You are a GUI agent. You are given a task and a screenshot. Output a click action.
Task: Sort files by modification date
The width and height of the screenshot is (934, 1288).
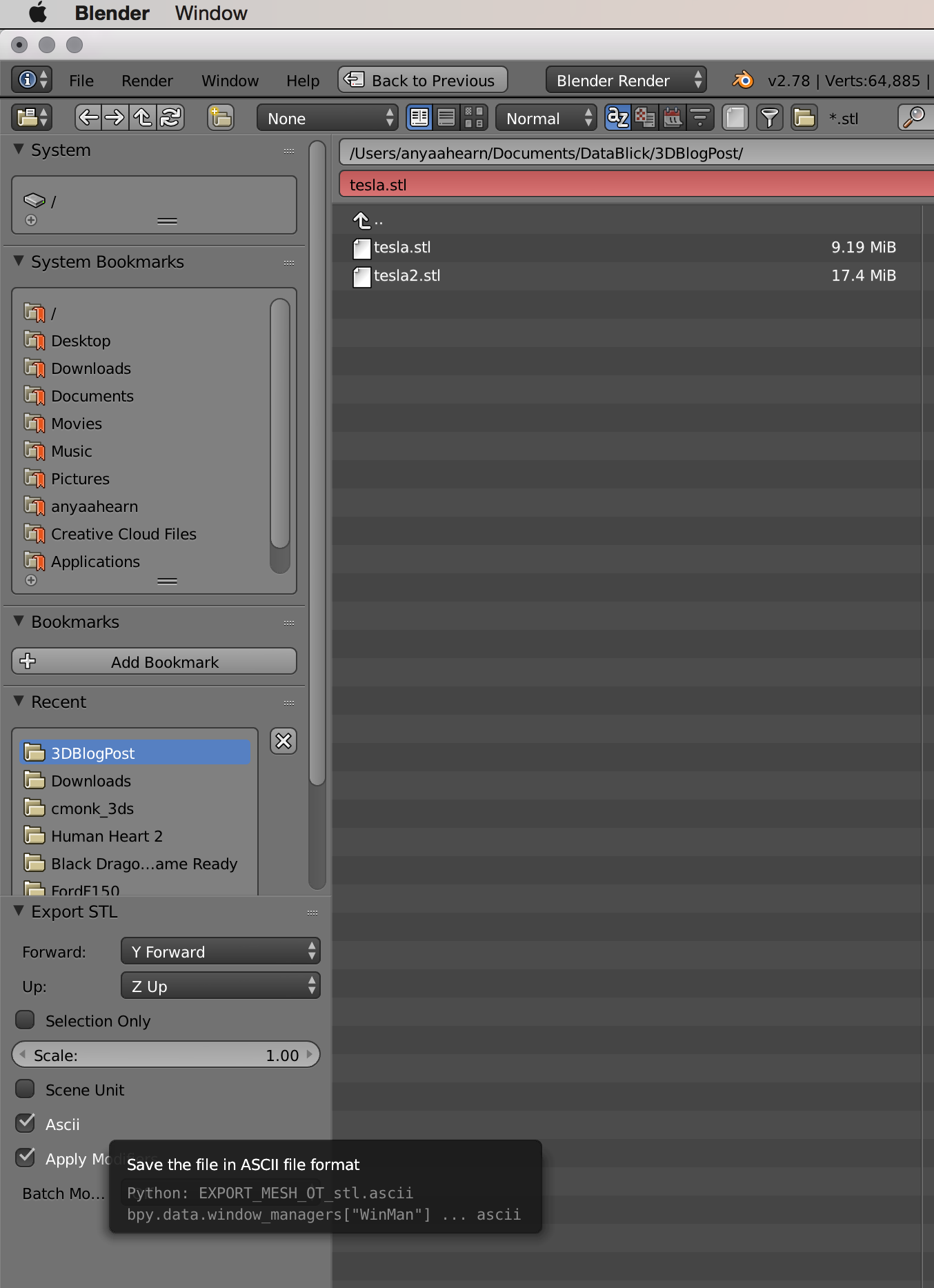click(x=673, y=118)
